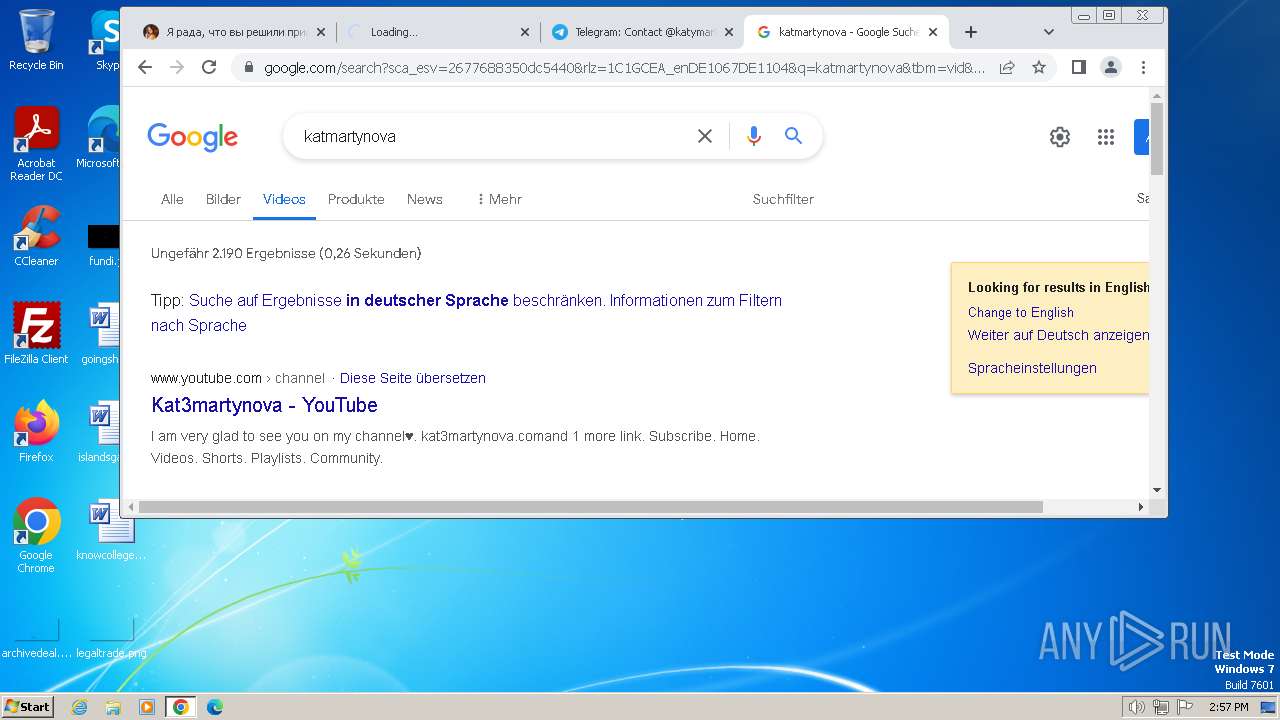Launch Firefox desktop shortcut
1280x720 pixels.
click(x=36, y=431)
